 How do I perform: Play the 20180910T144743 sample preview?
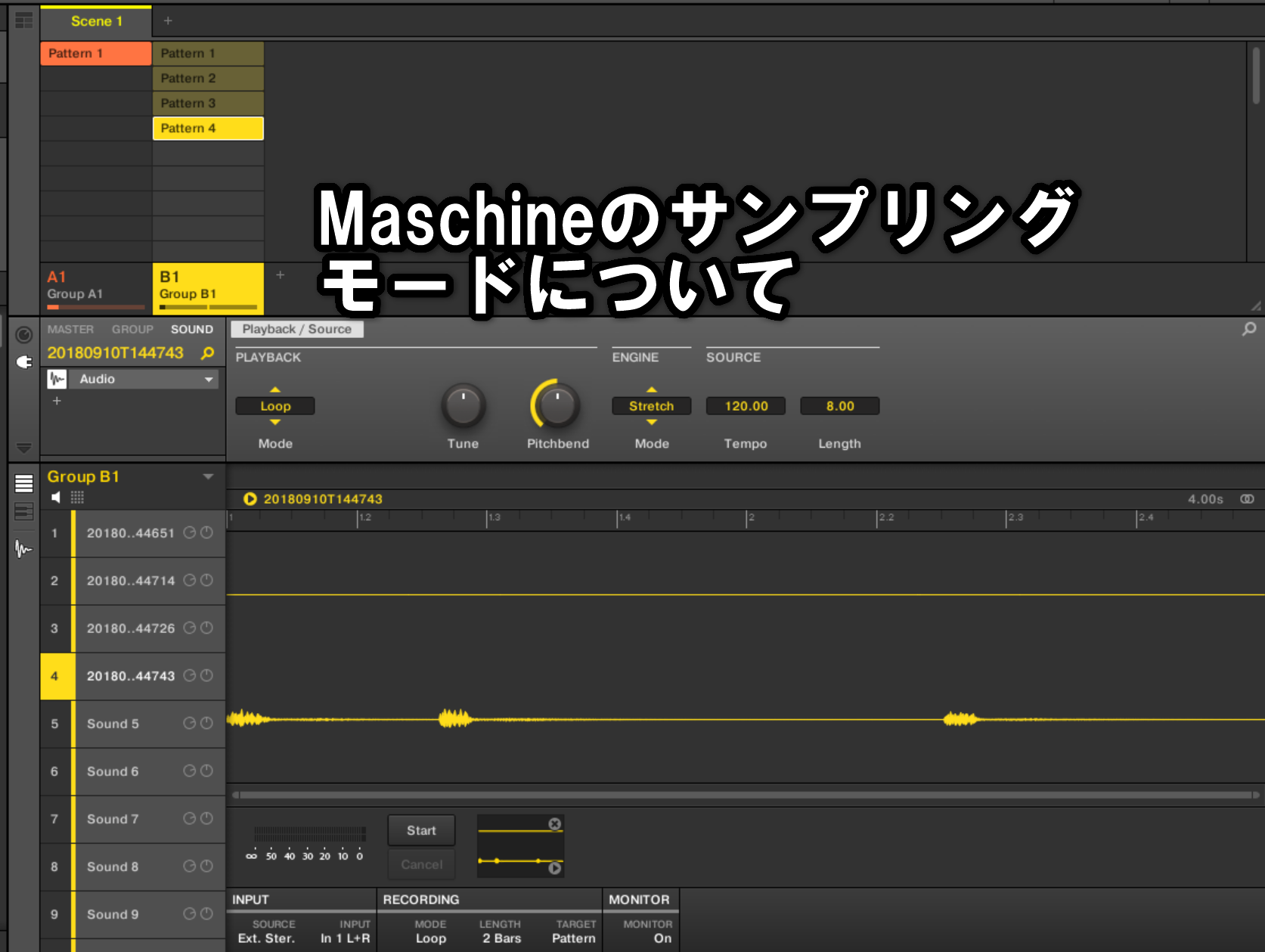tap(250, 499)
